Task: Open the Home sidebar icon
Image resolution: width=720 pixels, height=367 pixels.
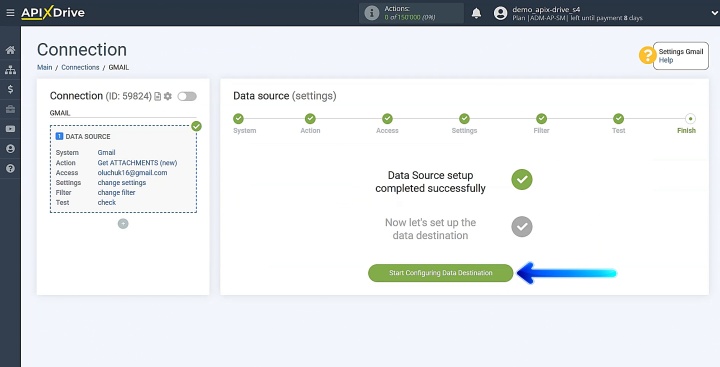Action: pos(10,50)
